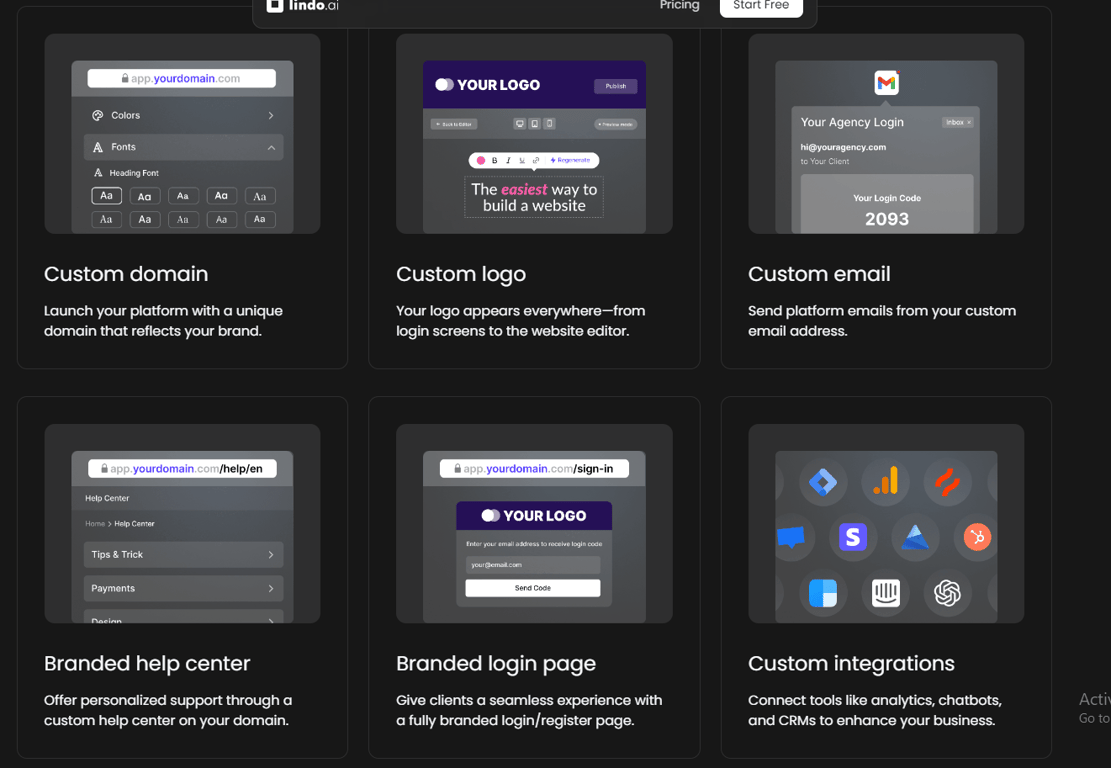
Task: Click the app.yourdomain.com address bar
Action: pos(181,79)
